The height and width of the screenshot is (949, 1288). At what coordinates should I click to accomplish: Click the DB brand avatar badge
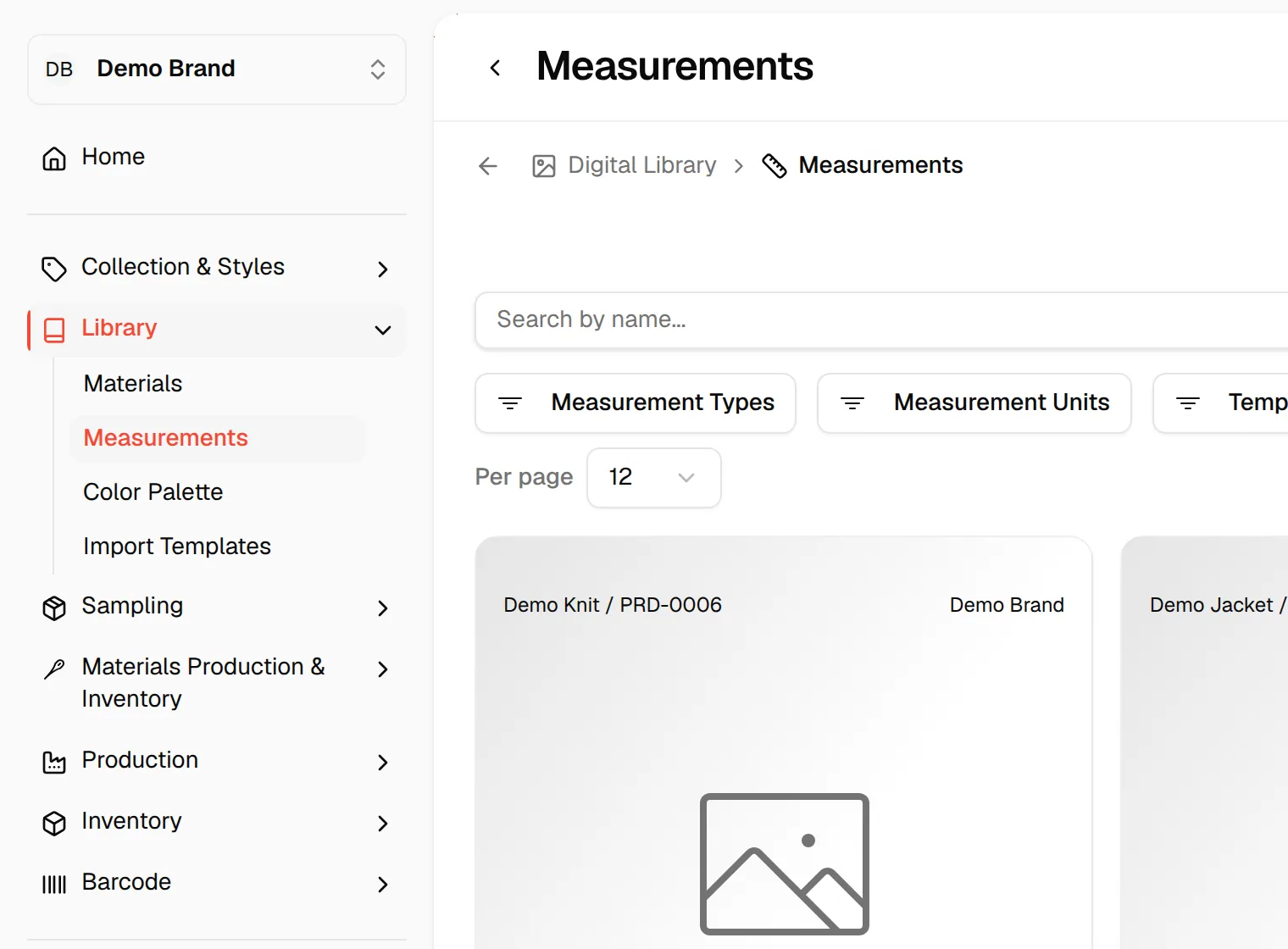tap(59, 69)
